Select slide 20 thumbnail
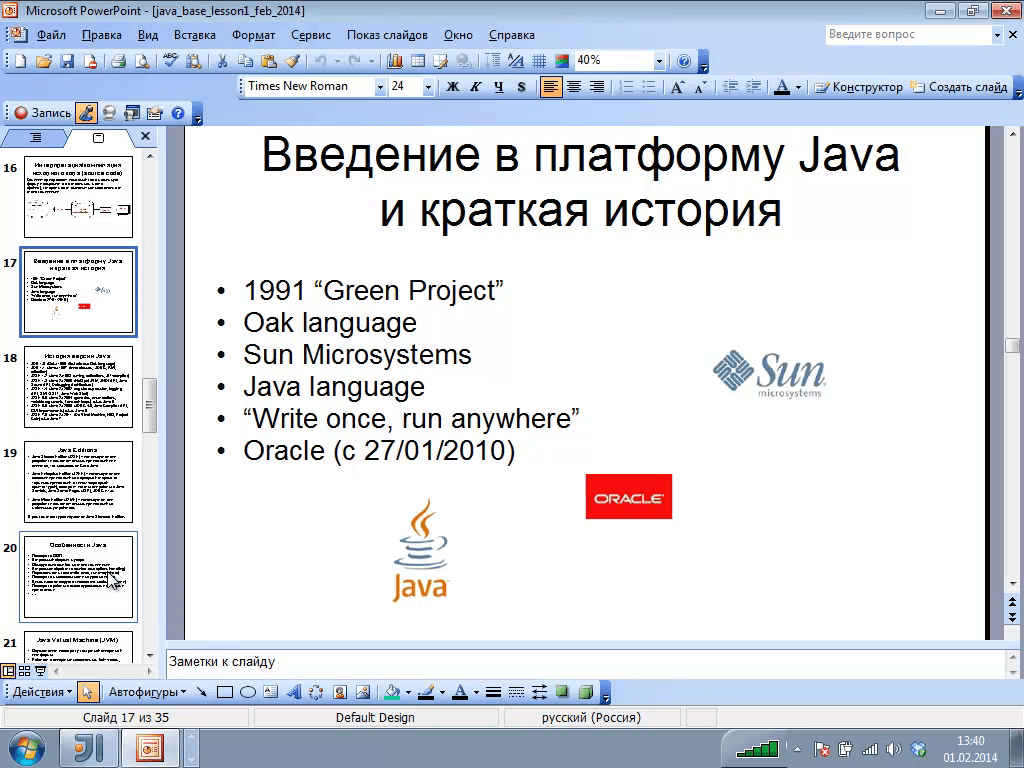This screenshot has height=768, width=1024. pos(78,577)
